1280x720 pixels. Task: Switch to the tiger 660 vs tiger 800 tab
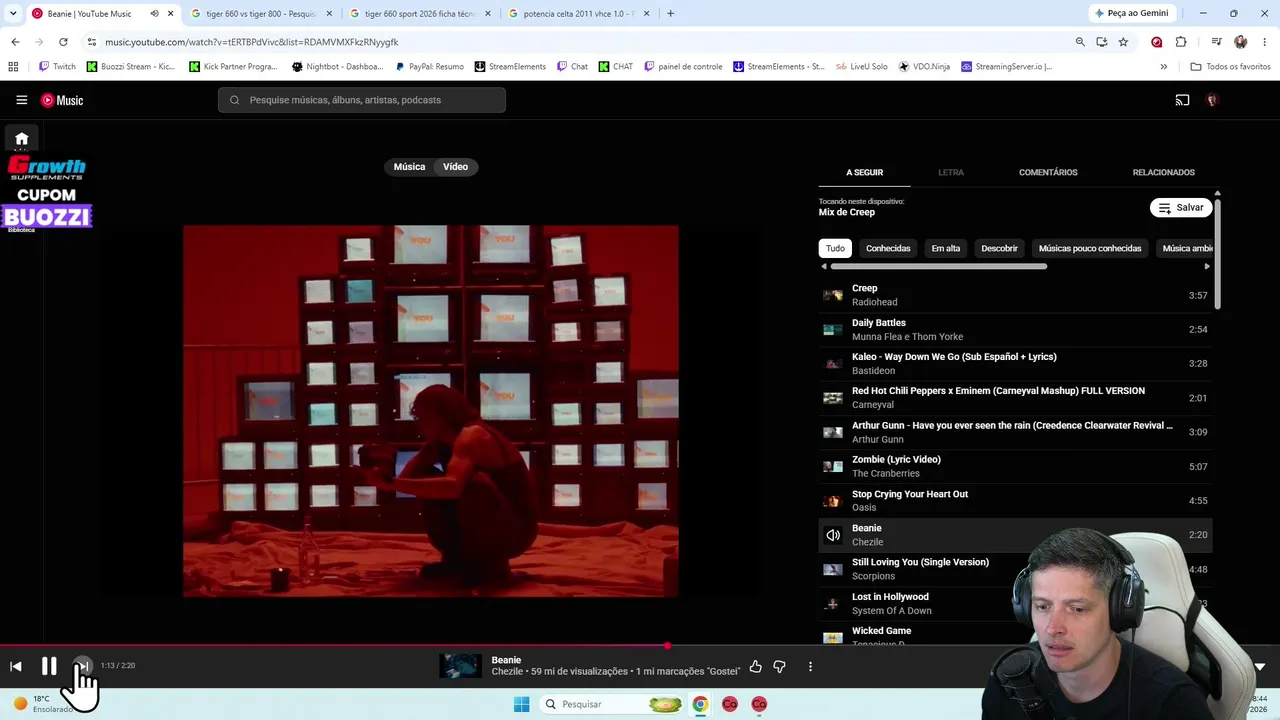[261, 14]
